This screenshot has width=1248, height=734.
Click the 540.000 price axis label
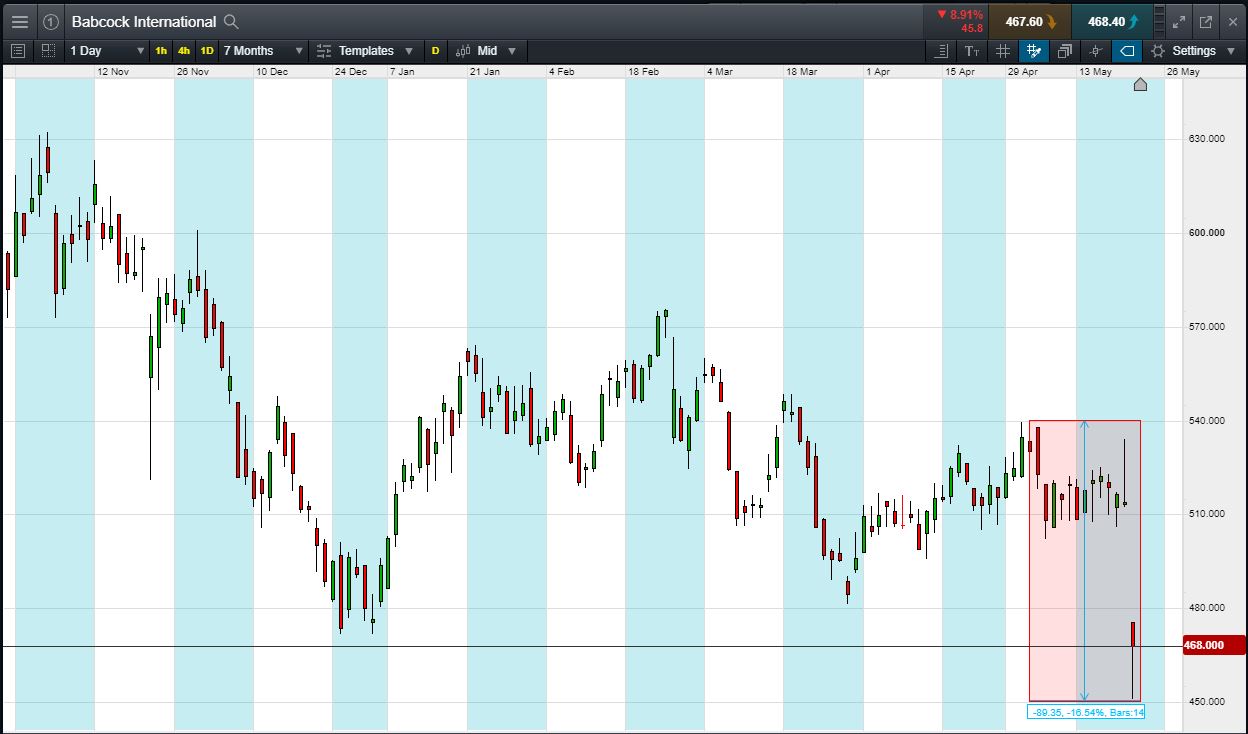1206,421
